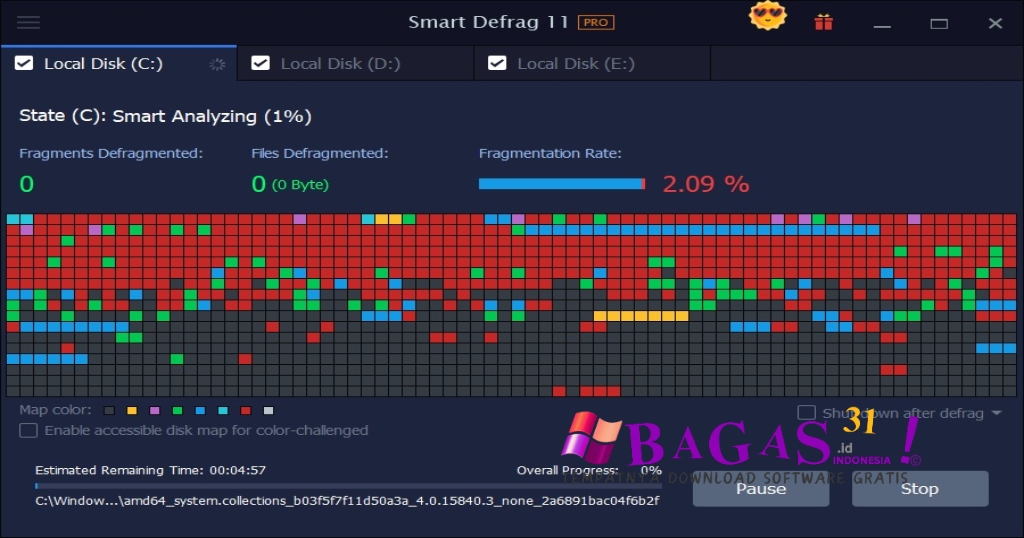Screen dimensions: 1024x538
Task: Select the green map color swatch
Action: click(x=177, y=411)
